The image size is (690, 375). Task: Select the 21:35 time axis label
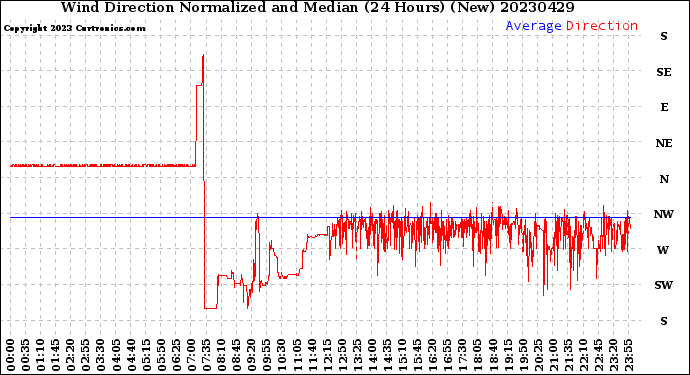pyautogui.click(x=568, y=355)
